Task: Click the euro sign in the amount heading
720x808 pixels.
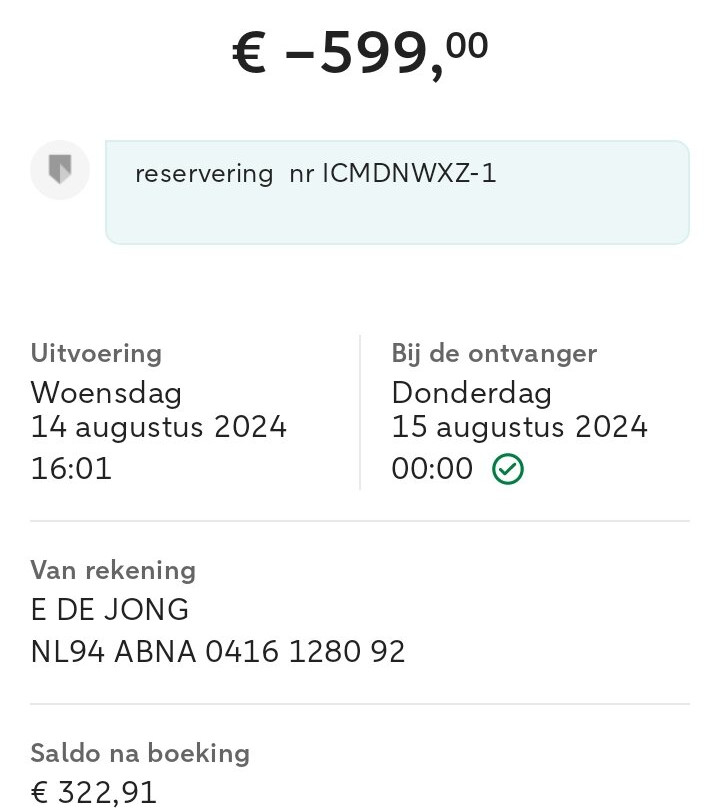Action: click(249, 53)
